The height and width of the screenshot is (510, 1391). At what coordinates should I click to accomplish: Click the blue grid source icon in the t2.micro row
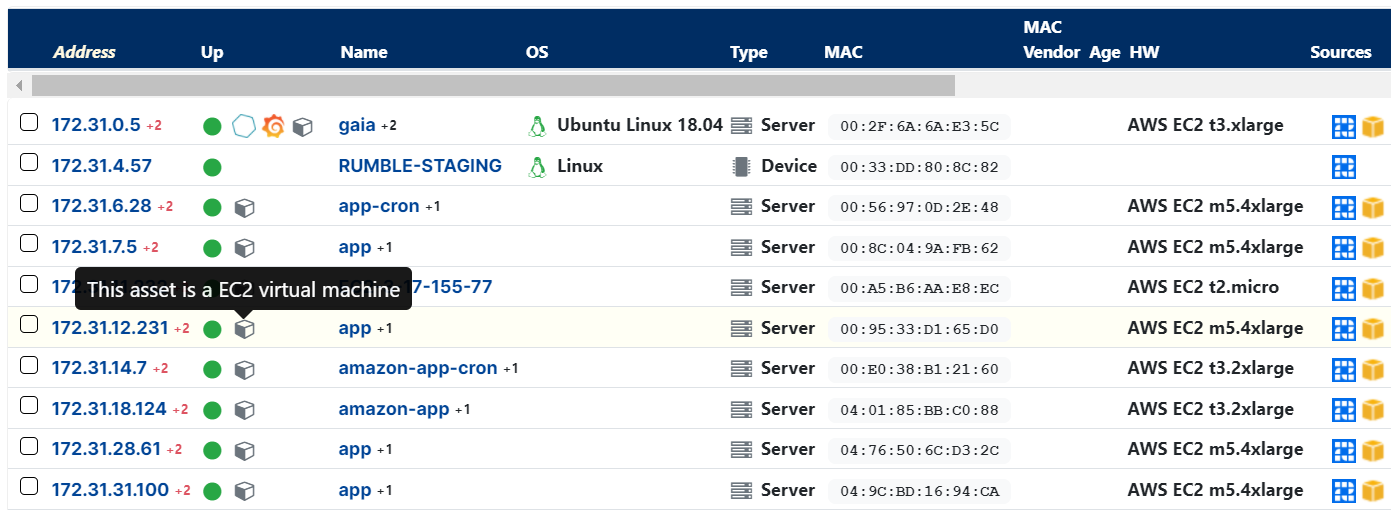(x=1344, y=288)
